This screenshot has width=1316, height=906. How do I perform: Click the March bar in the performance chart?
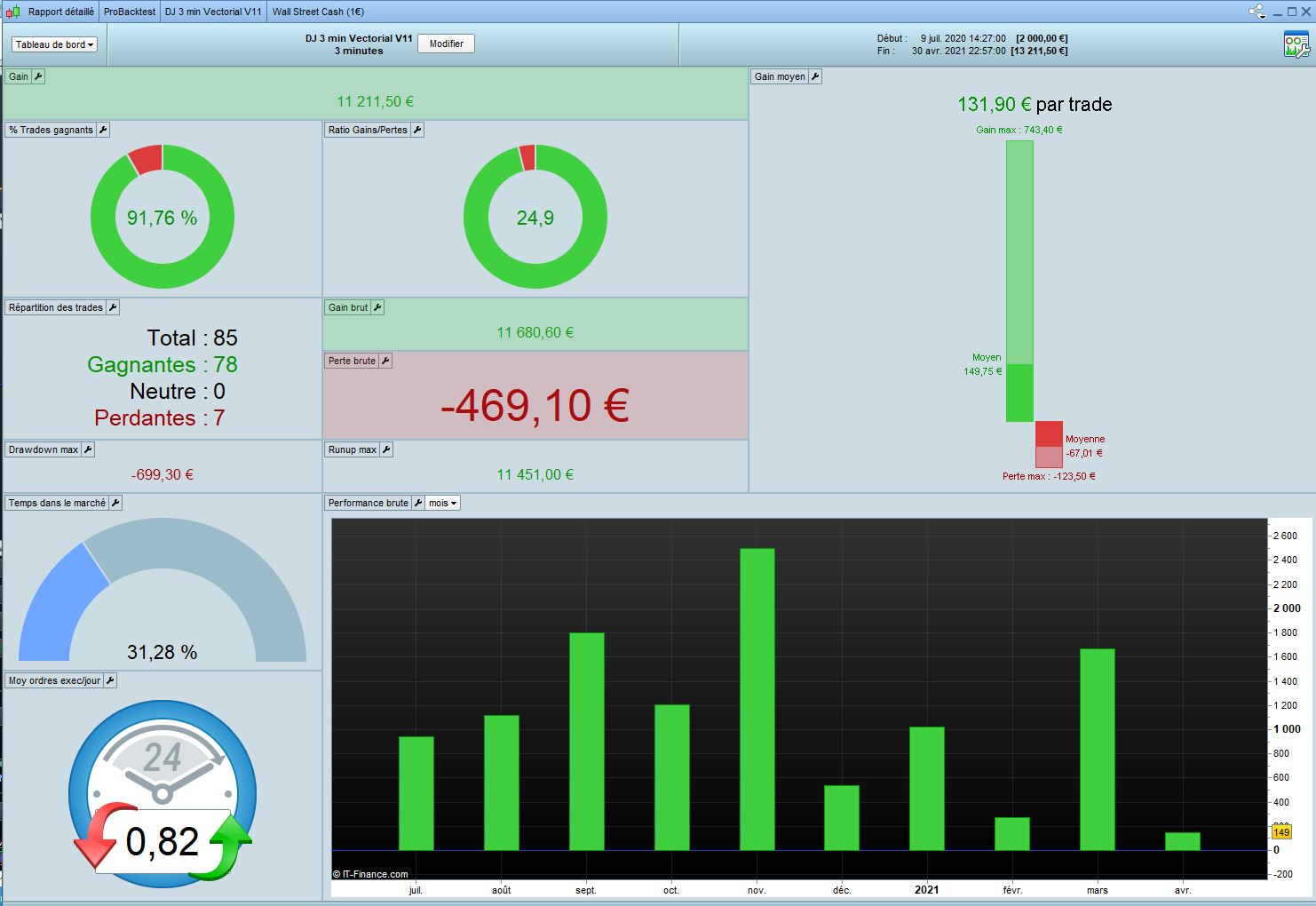pyautogui.click(x=1098, y=750)
